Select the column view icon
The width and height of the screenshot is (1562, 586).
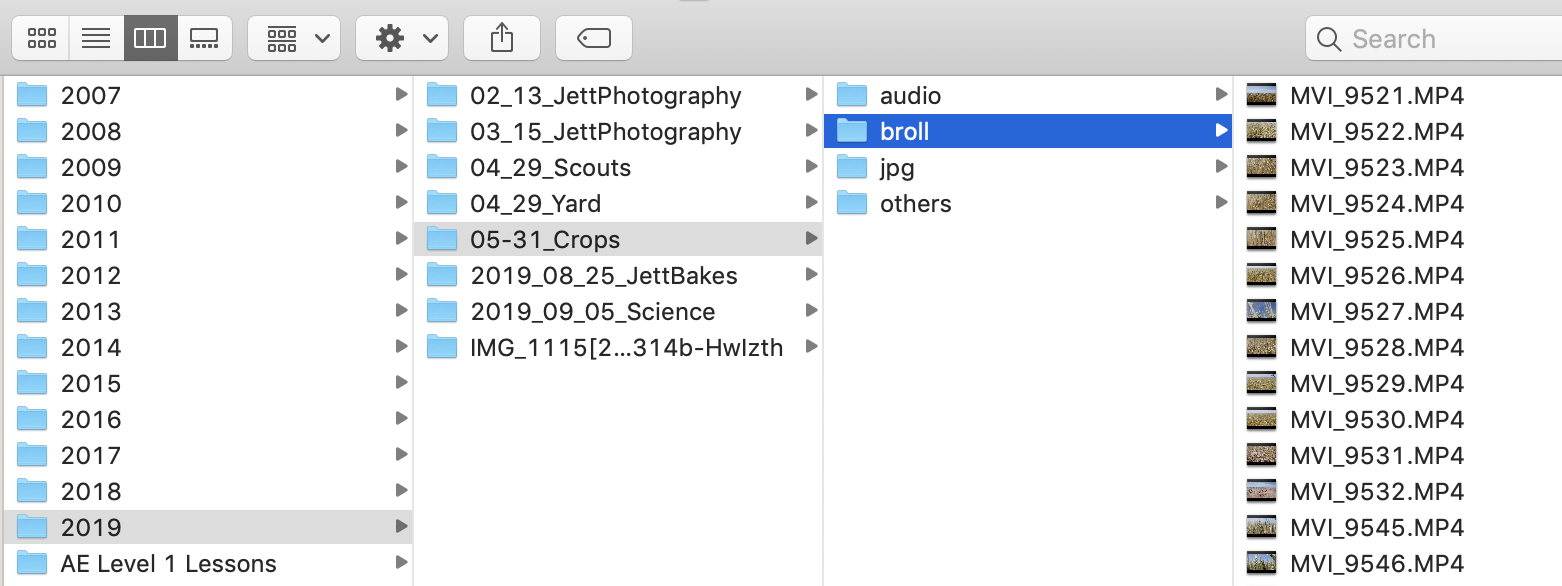[150, 37]
